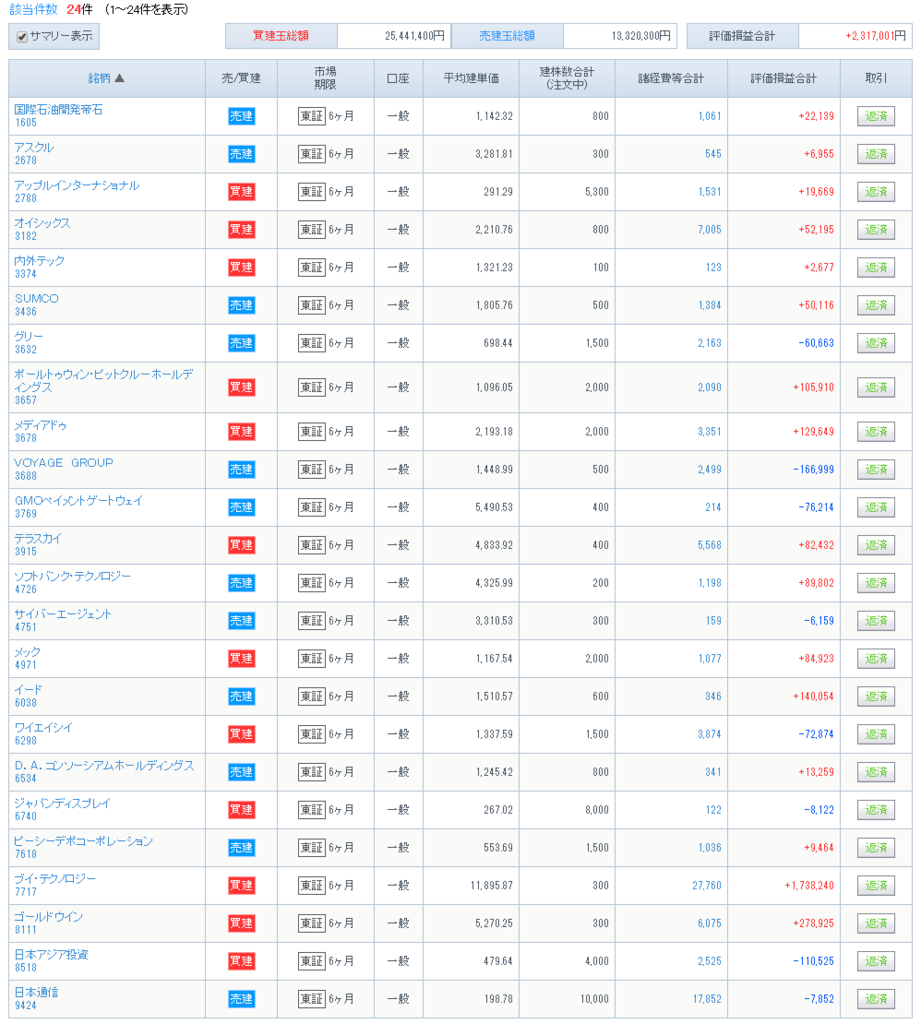Click +2,317,001円 total profit value
Image resolution: width=921 pixels, height=1024 pixels.
(x=875, y=37)
